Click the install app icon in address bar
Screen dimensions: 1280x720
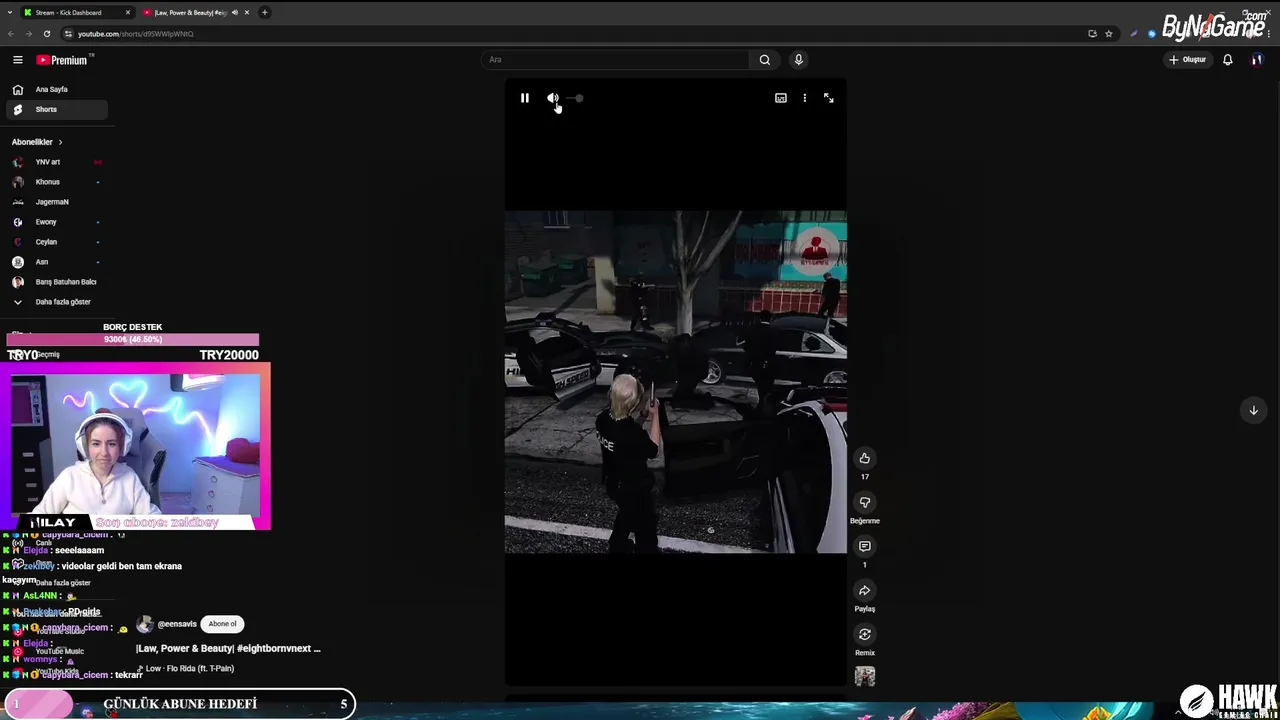point(1092,34)
